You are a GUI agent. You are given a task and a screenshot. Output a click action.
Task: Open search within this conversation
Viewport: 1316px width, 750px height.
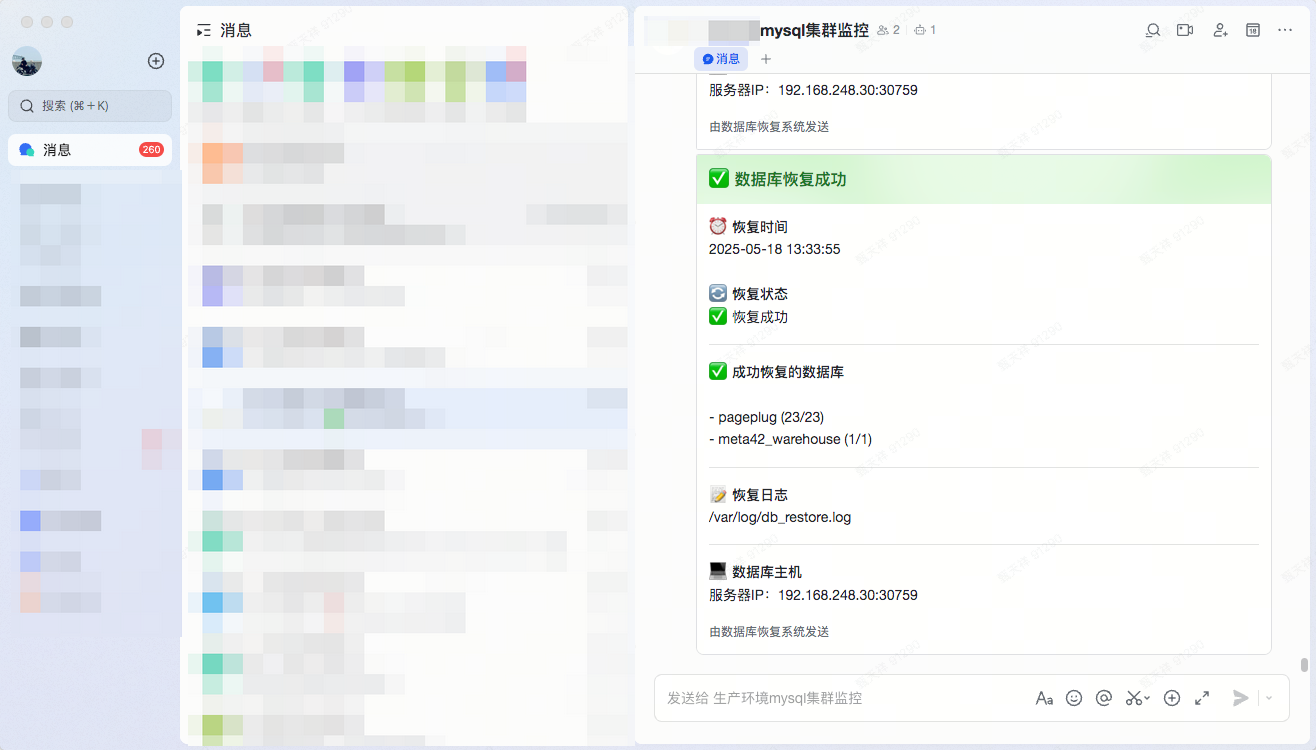click(x=1152, y=30)
